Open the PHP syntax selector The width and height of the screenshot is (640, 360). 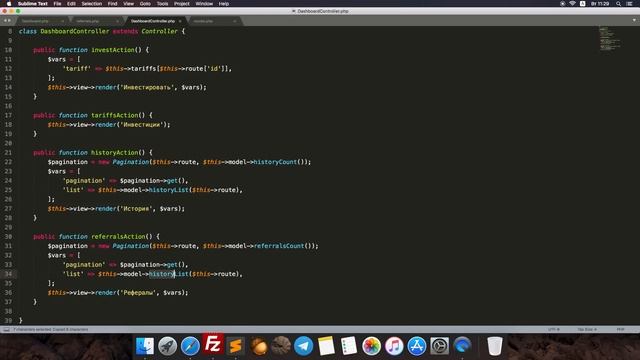click(x=620, y=329)
